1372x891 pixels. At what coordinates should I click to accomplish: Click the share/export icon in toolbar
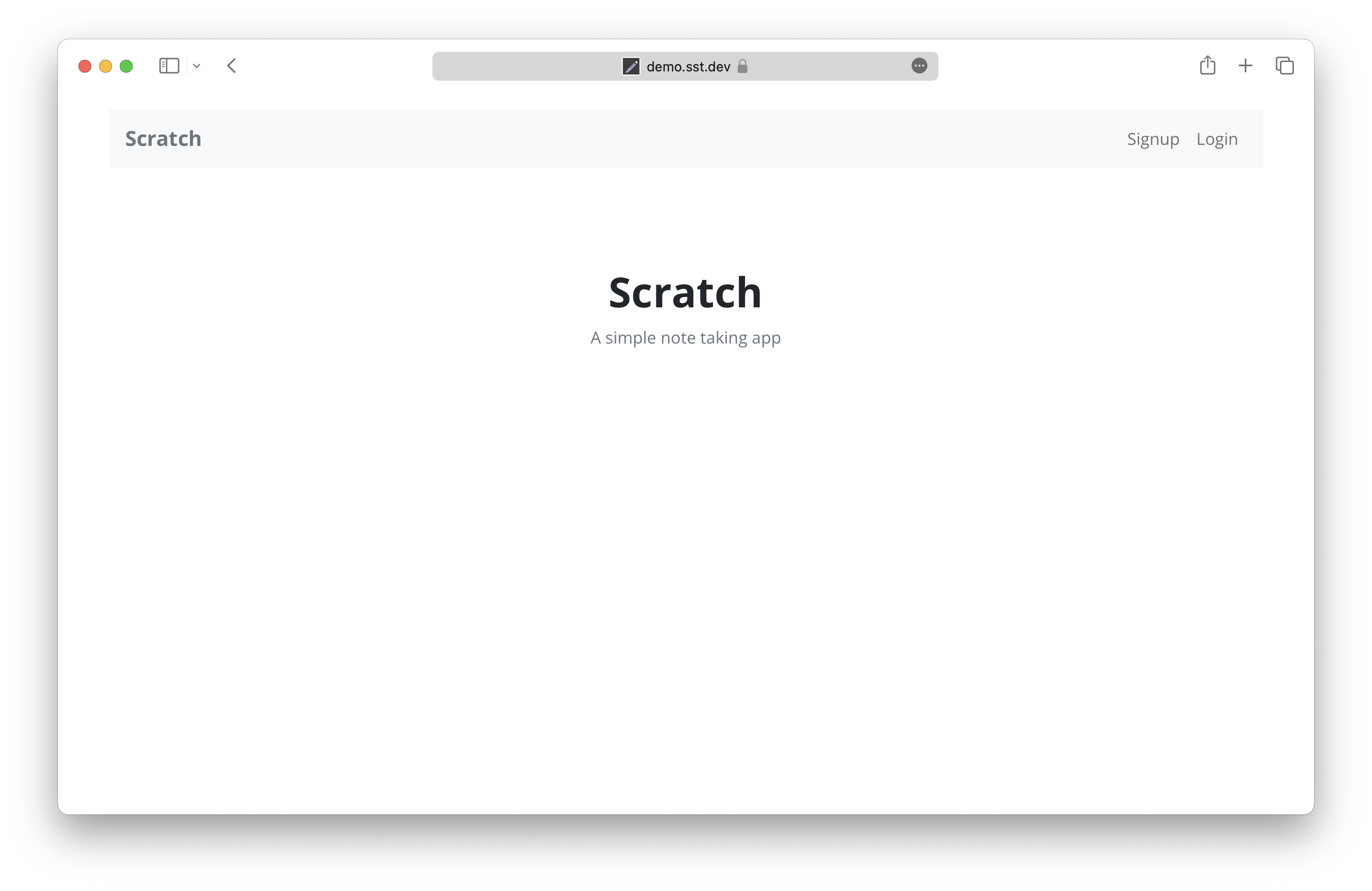click(x=1207, y=65)
